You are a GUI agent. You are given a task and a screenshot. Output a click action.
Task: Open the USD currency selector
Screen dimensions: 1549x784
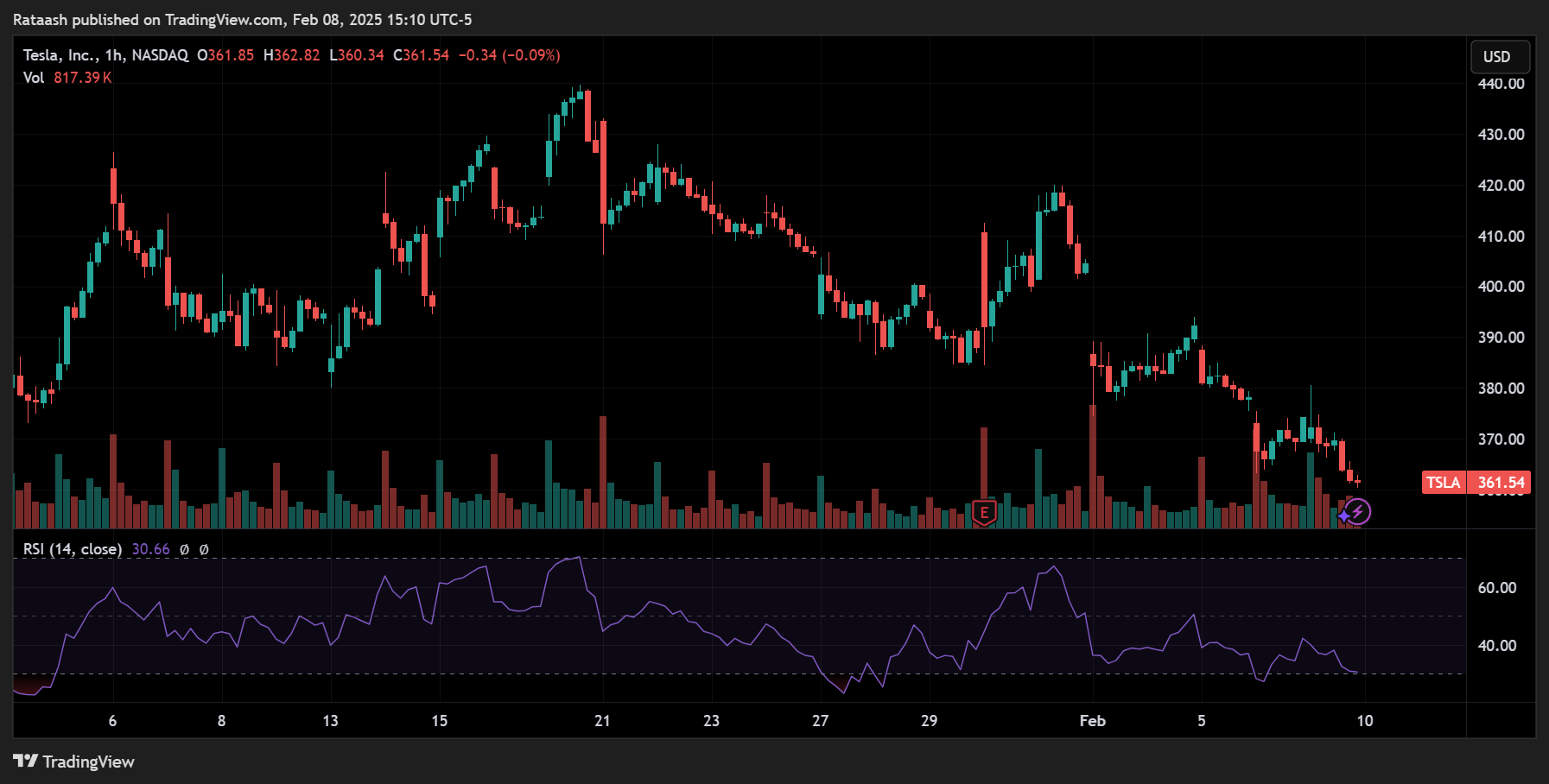click(1501, 57)
